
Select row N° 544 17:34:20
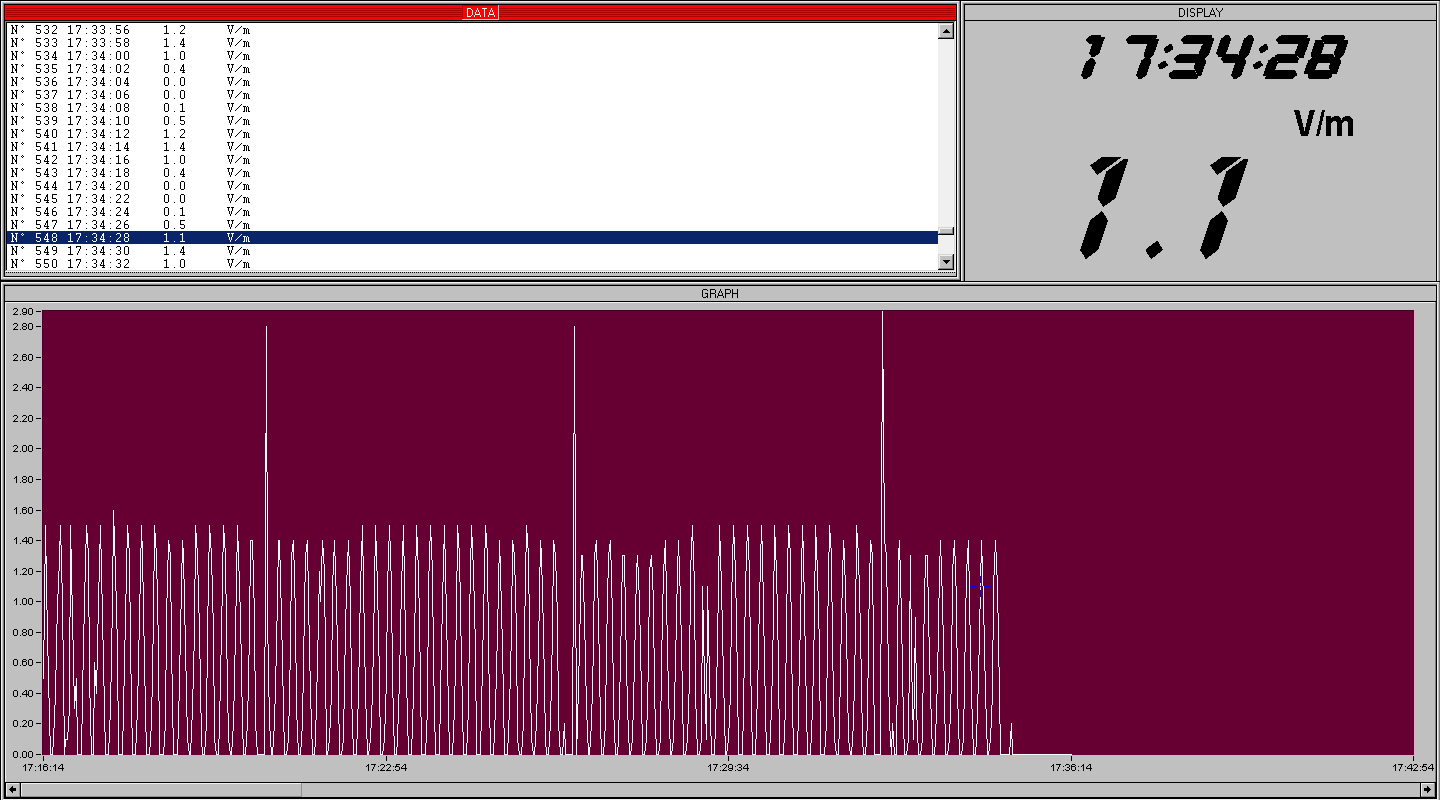point(472,186)
